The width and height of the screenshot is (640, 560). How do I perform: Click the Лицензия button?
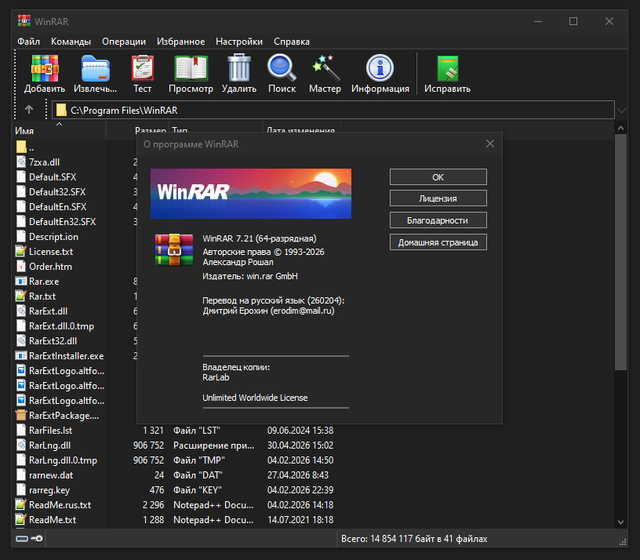tap(438, 199)
